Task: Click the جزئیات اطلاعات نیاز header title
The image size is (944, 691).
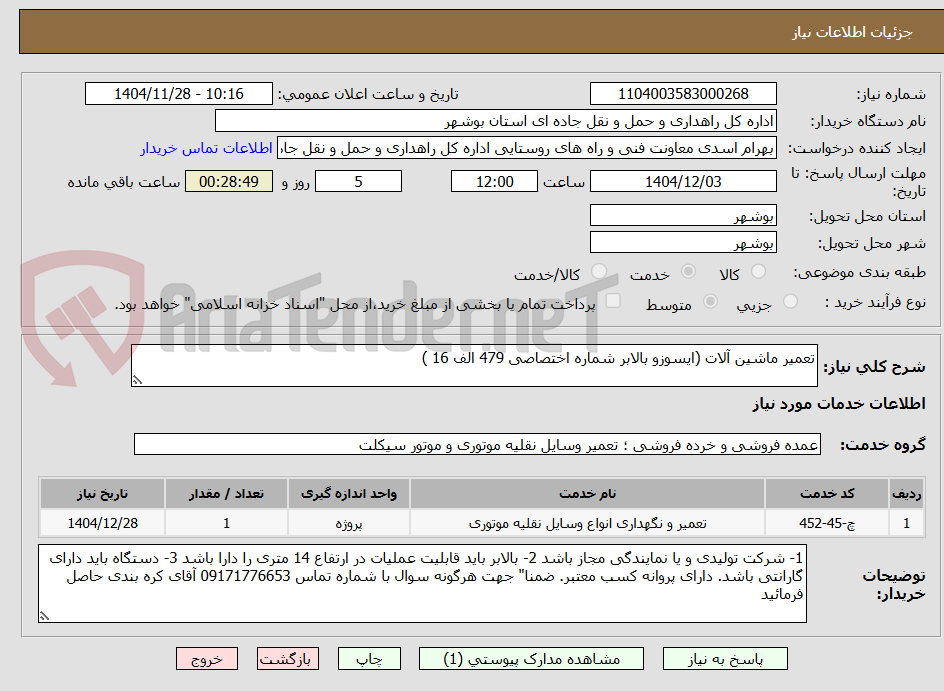Action: coord(852,32)
